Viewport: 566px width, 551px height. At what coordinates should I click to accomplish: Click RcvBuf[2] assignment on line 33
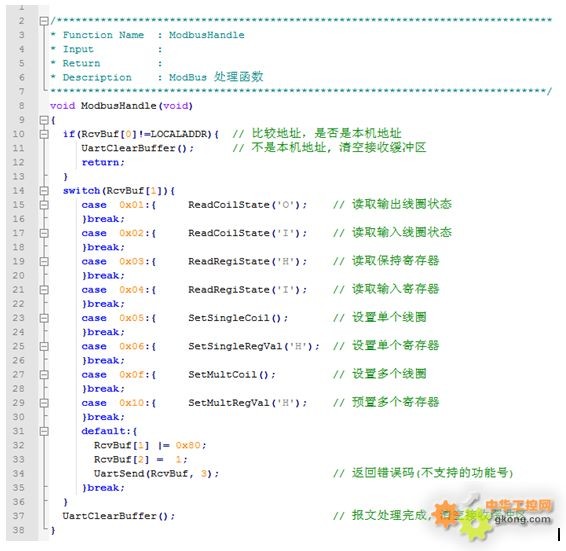(x=140, y=459)
